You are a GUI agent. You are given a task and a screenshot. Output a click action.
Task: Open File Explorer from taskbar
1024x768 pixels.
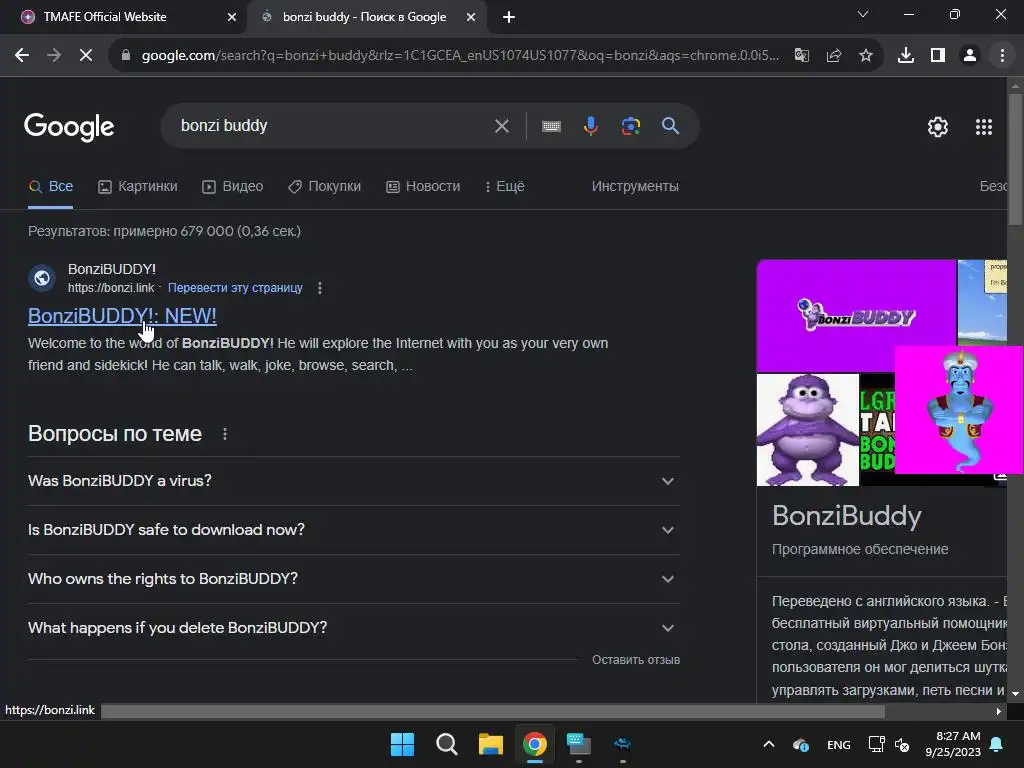point(490,744)
